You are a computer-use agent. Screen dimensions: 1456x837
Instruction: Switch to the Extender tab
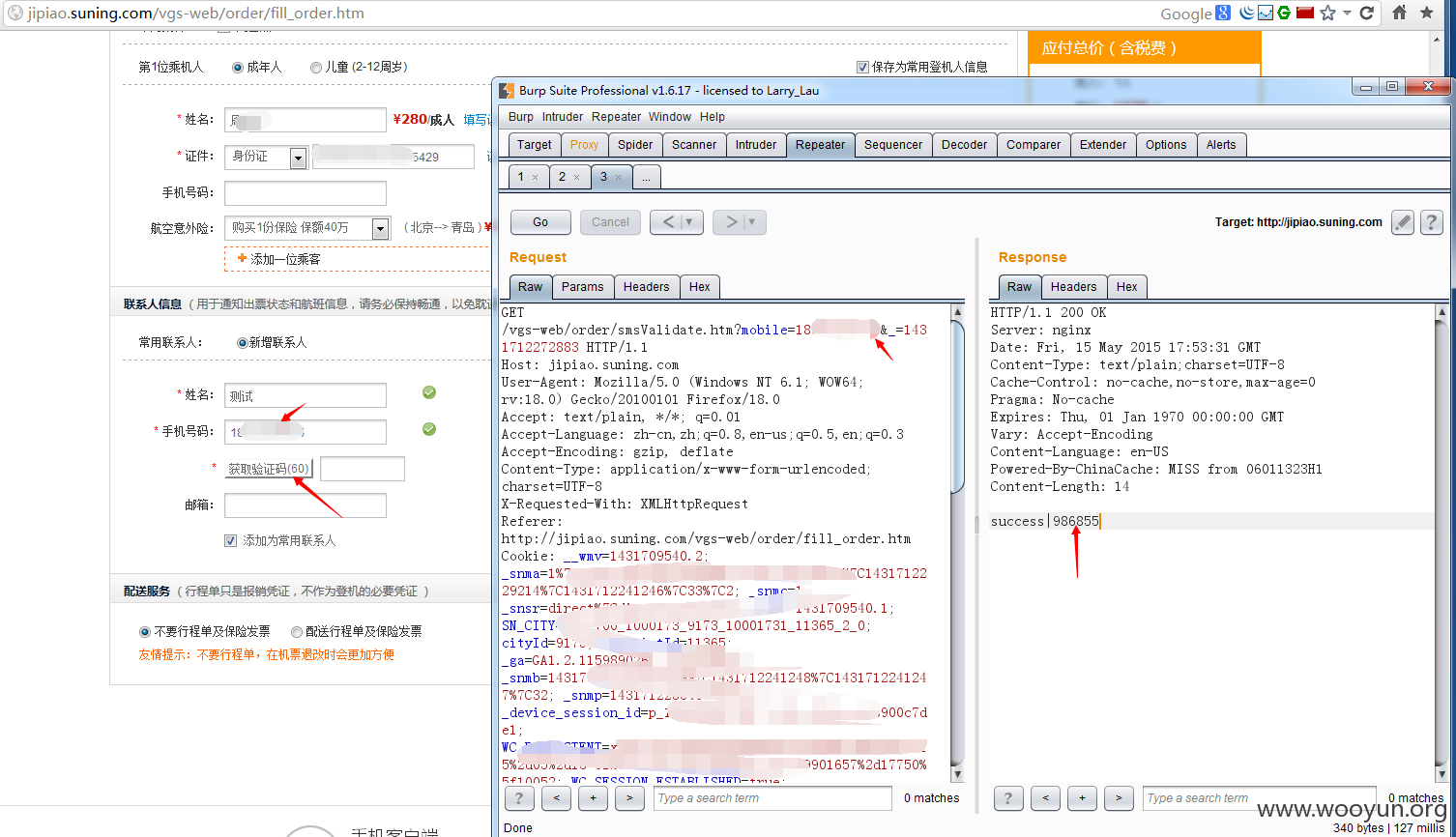(1103, 145)
